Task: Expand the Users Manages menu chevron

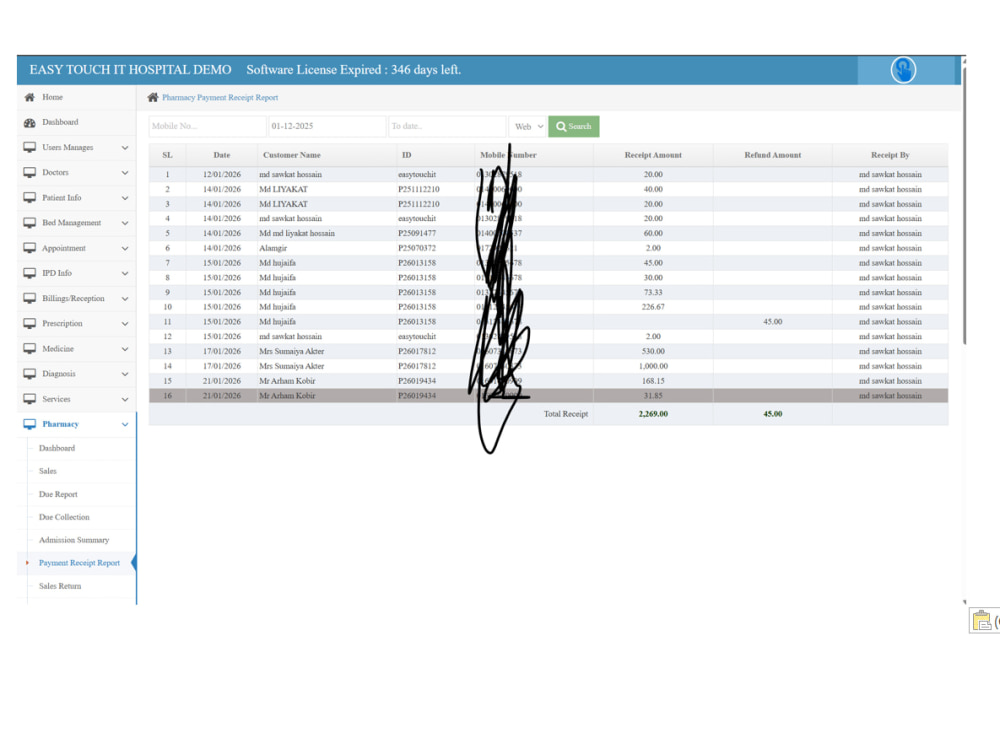Action: (125, 148)
